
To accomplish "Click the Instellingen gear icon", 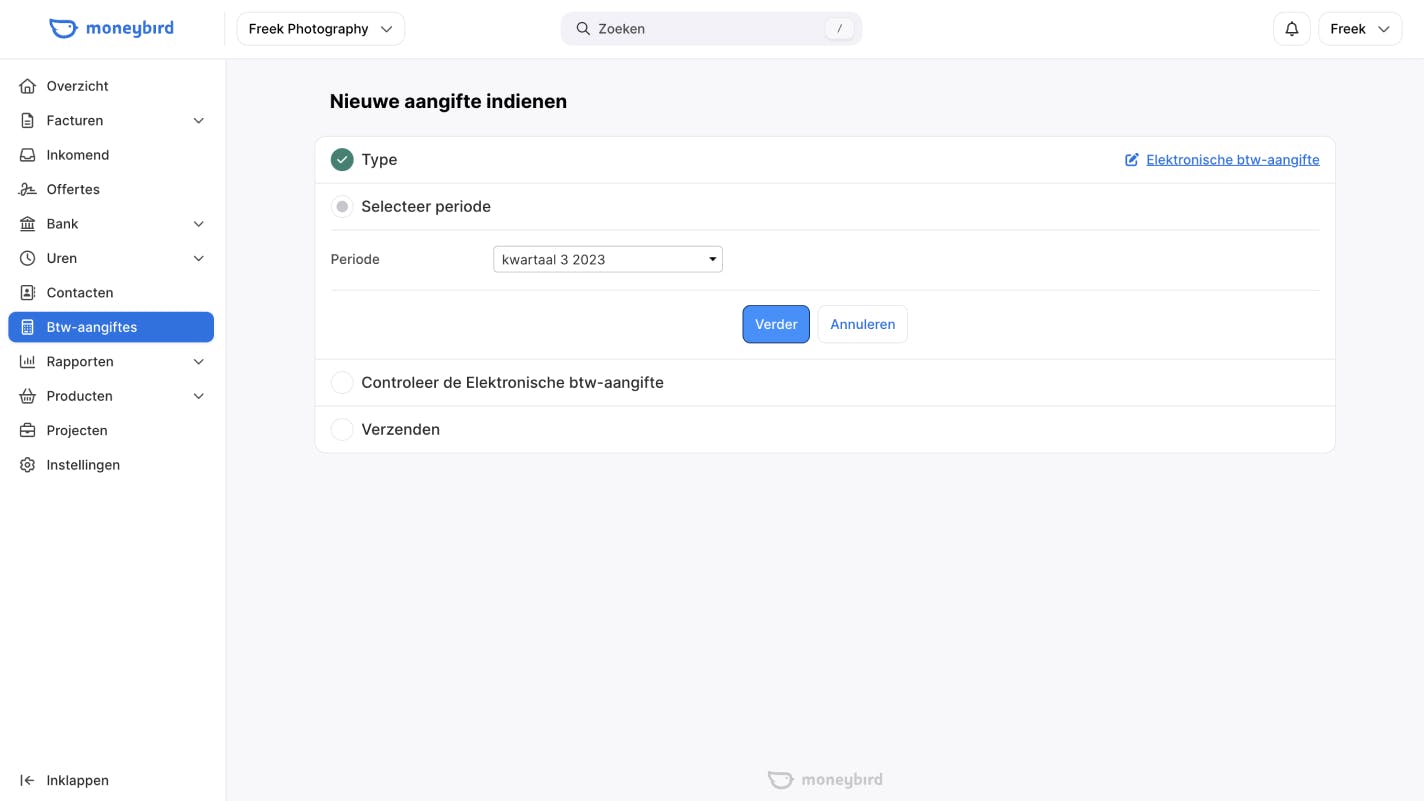I will [x=28, y=465].
